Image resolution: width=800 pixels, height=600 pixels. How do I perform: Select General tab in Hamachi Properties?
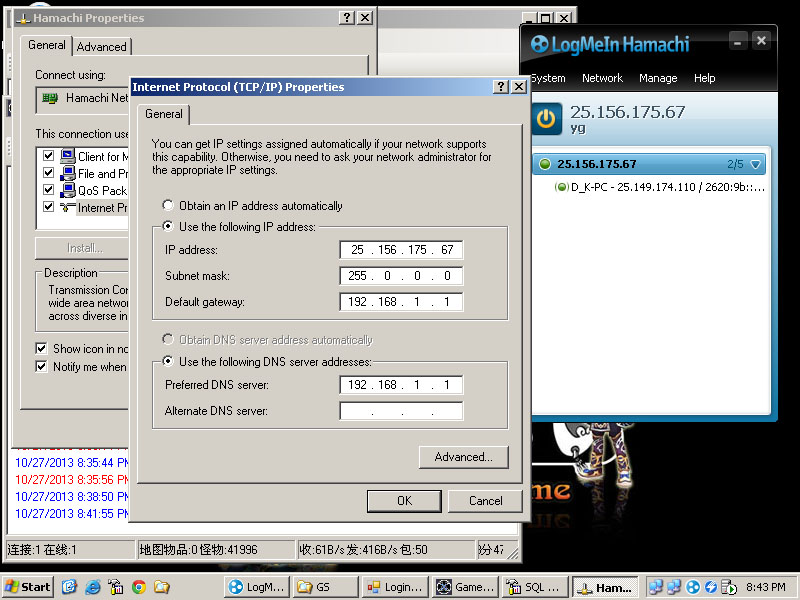(46, 45)
